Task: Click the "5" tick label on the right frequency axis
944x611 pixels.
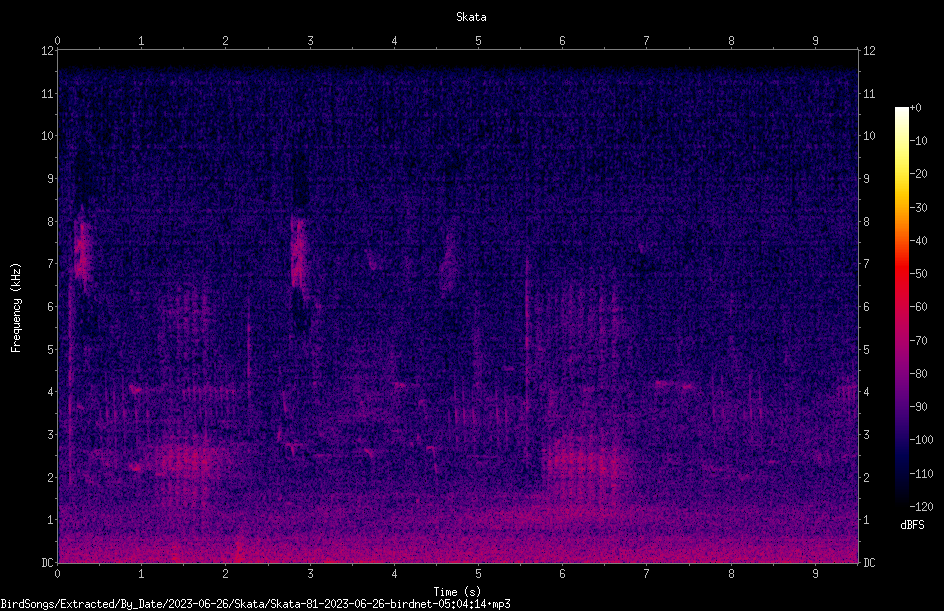Action: 866,350
